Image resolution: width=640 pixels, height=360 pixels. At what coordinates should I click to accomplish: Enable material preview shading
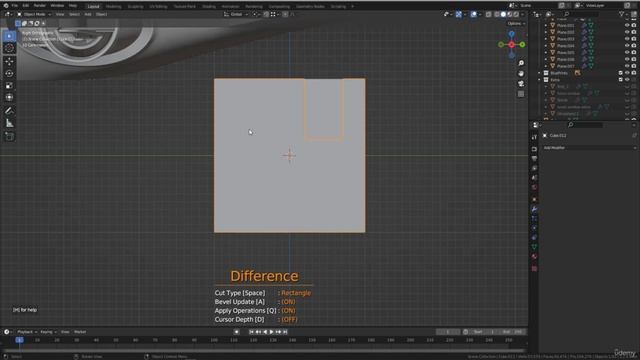point(510,14)
